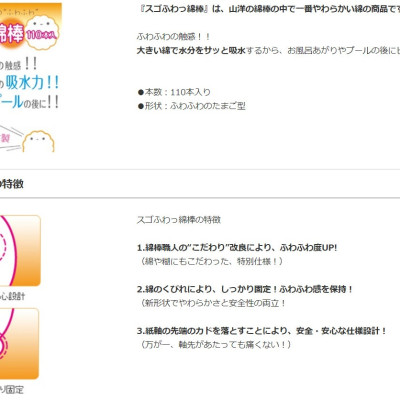The width and height of the screenshot is (400, 400).
Task: Click the スゴふわっ綿棒の特徴 subtitle
Action: pyautogui.click(x=179, y=220)
